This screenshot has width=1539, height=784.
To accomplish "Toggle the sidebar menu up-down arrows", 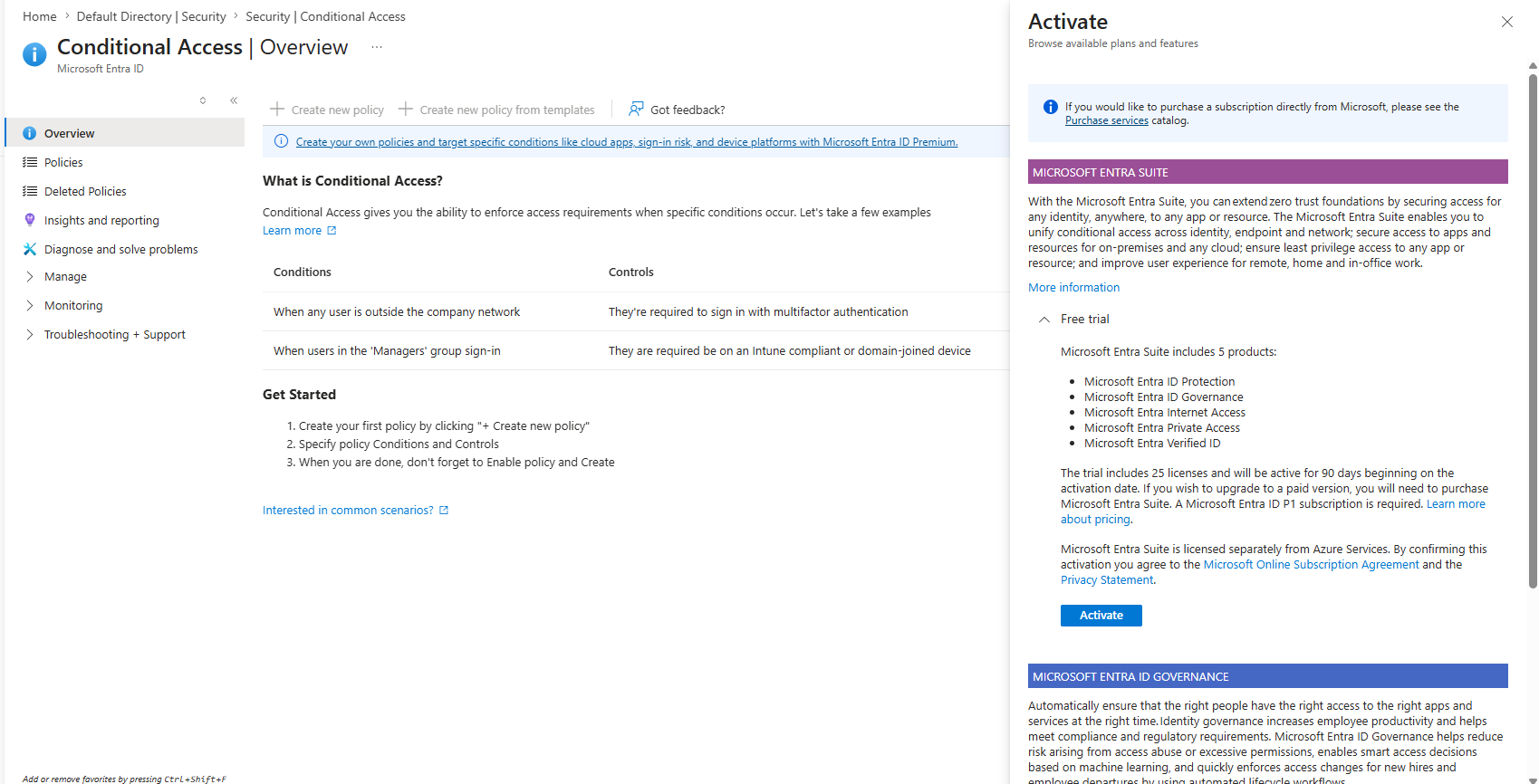I will [x=203, y=100].
